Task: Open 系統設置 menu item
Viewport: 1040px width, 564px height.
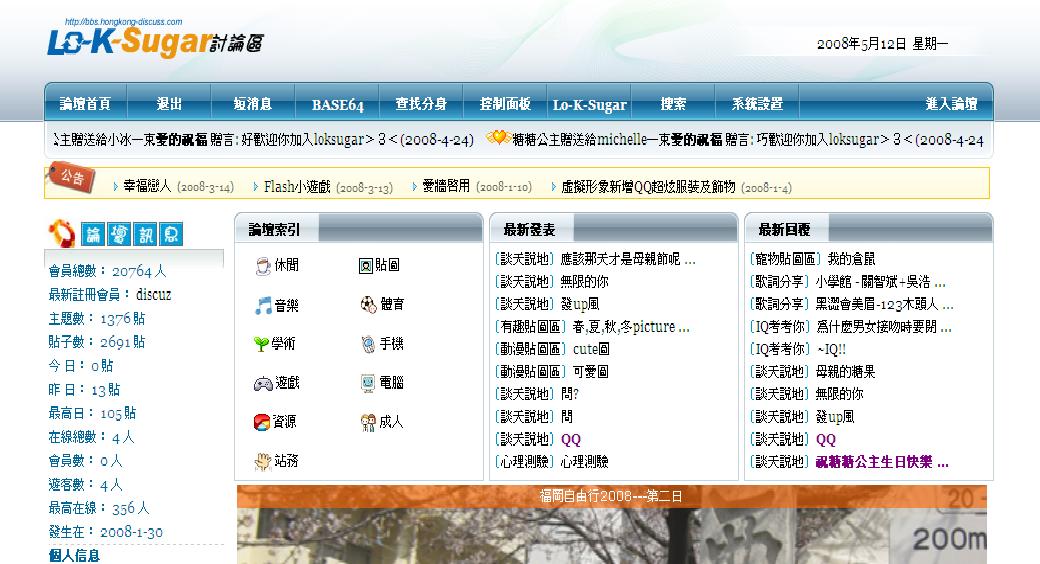Action: pos(757,104)
